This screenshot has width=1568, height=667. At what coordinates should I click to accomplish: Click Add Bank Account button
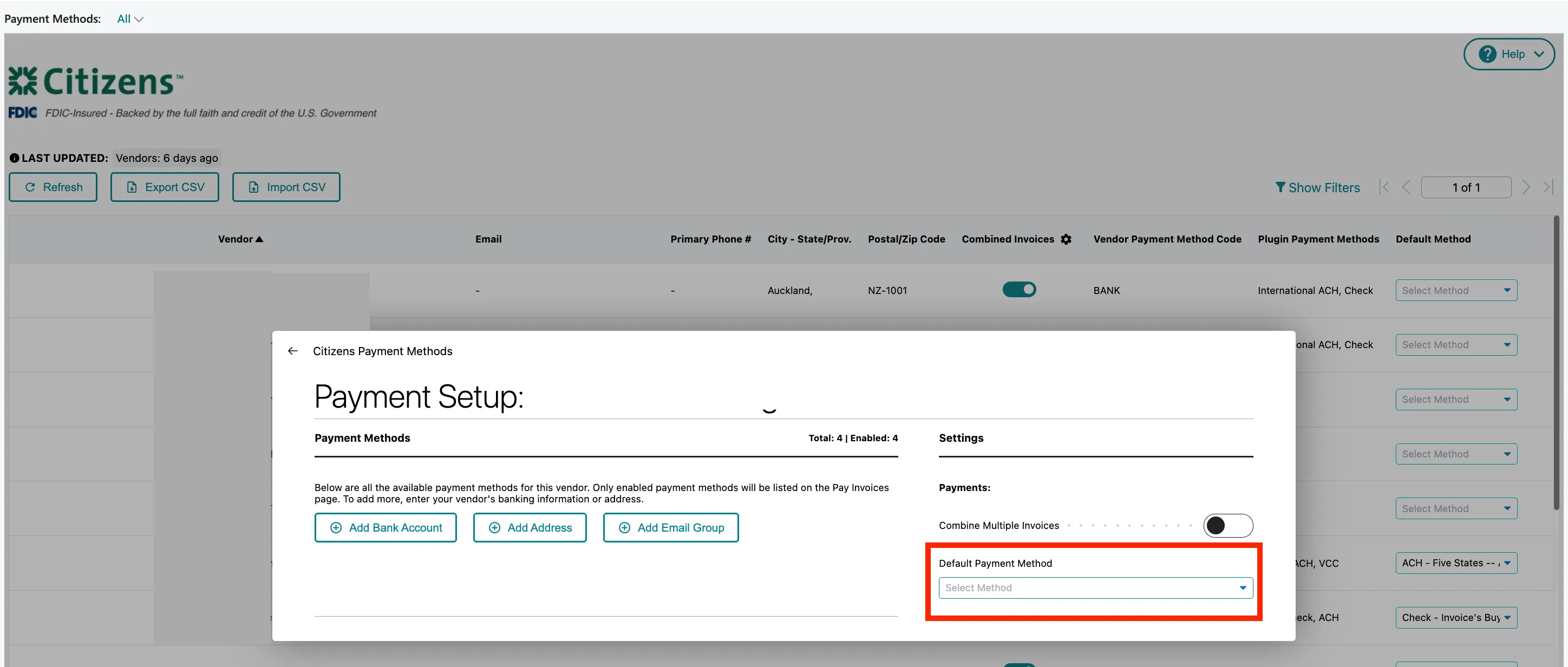[x=386, y=528]
